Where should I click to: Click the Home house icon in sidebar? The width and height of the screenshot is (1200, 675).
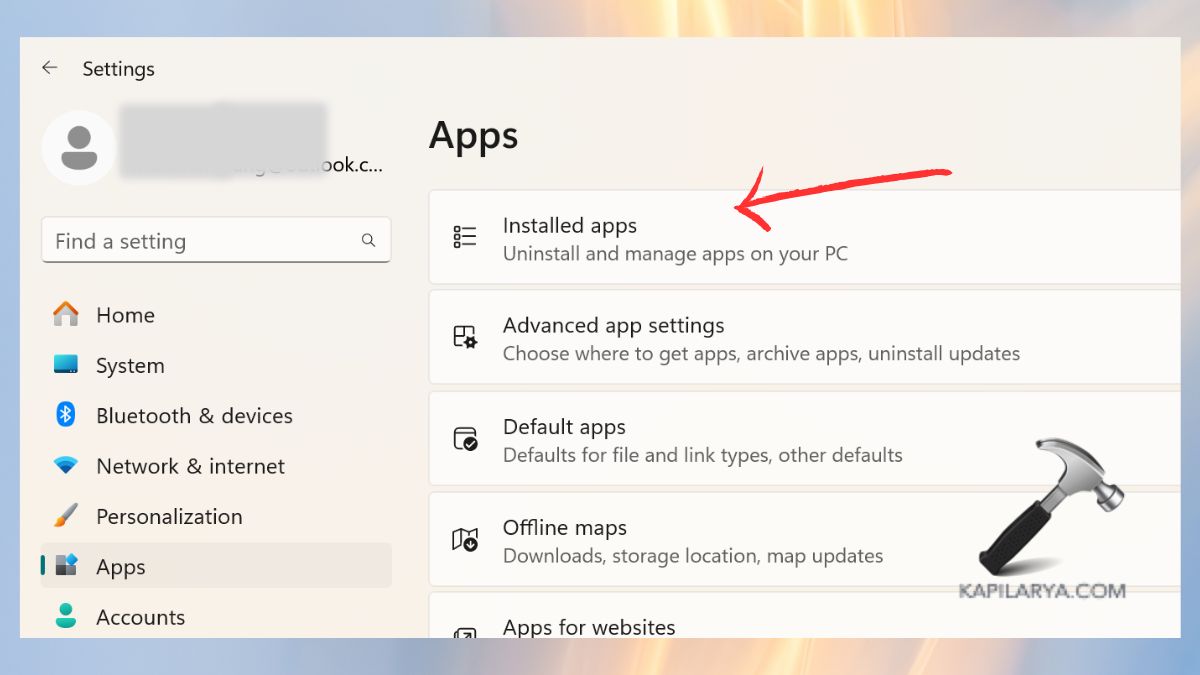click(x=66, y=314)
